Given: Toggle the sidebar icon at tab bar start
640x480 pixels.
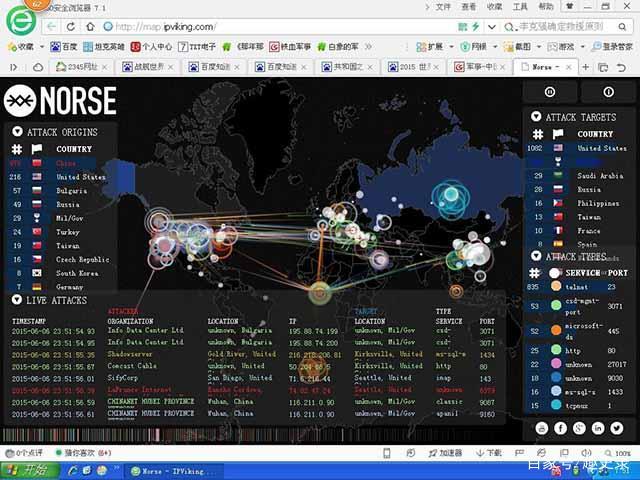Looking at the screenshot, I should 13,67.
